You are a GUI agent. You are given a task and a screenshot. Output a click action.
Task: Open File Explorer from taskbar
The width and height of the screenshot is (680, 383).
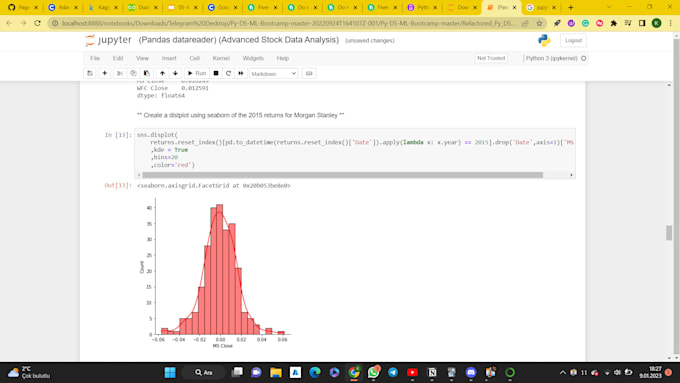[x=276, y=372]
